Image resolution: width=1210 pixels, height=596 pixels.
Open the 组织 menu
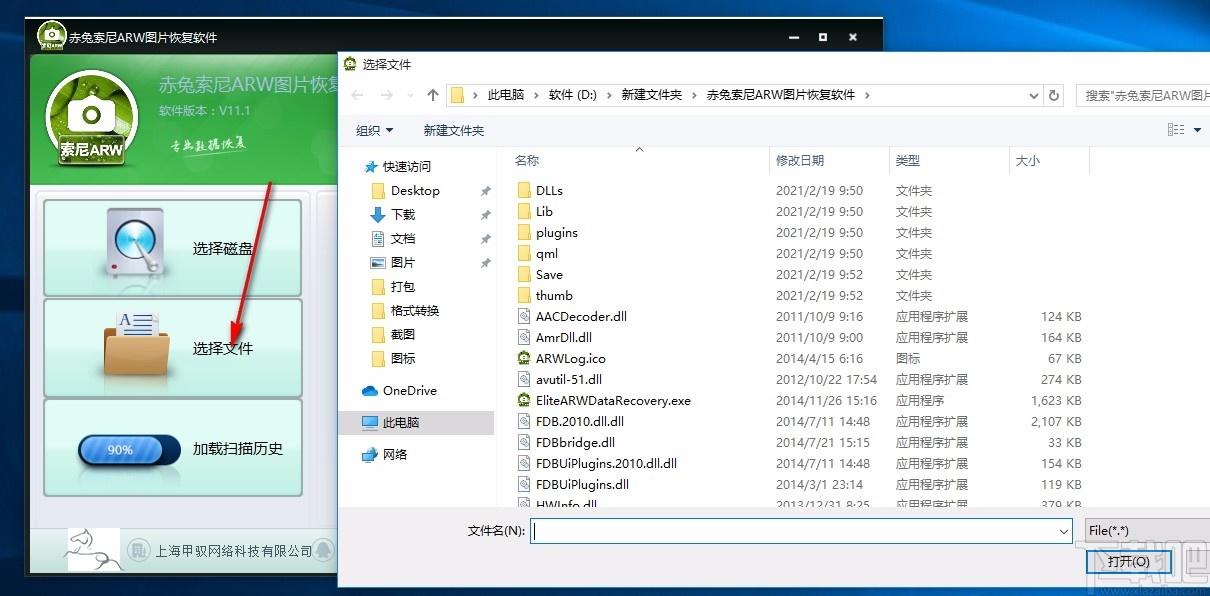pos(375,130)
